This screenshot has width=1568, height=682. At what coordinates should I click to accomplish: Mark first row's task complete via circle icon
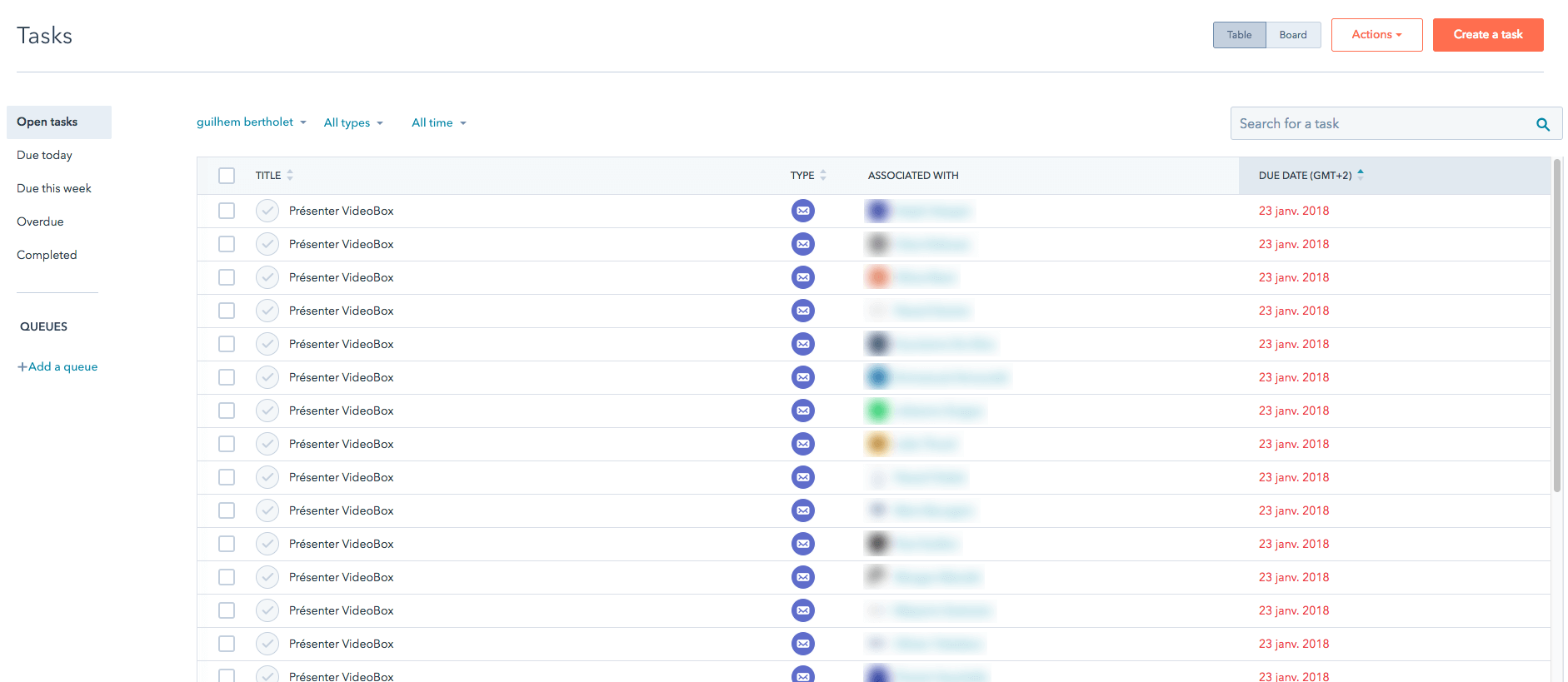point(267,211)
